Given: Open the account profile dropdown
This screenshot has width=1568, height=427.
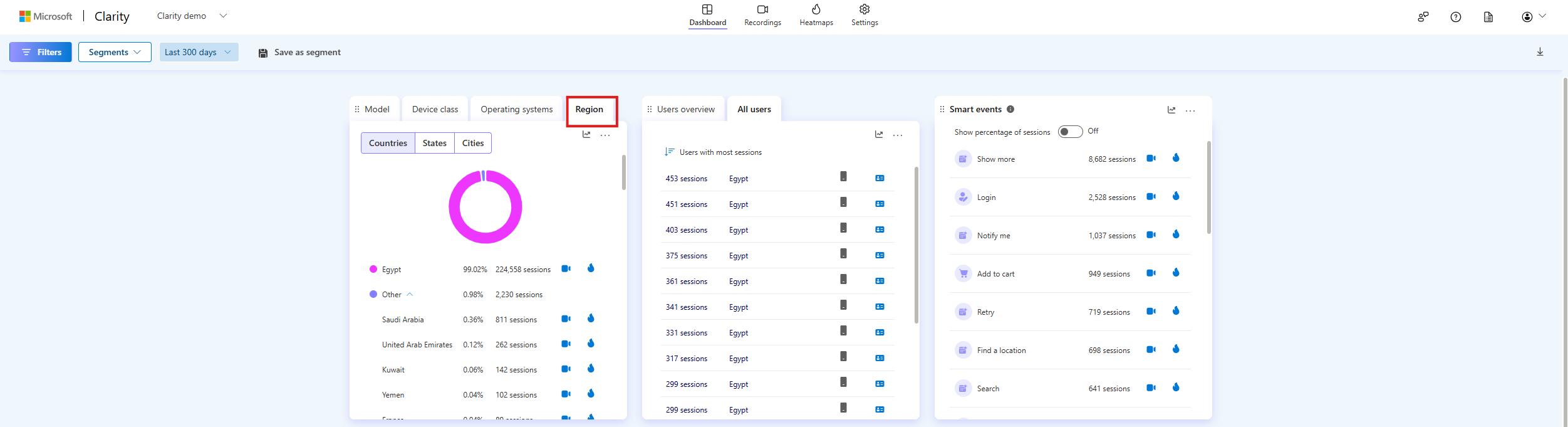Looking at the screenshot, I should (1534, 17).
